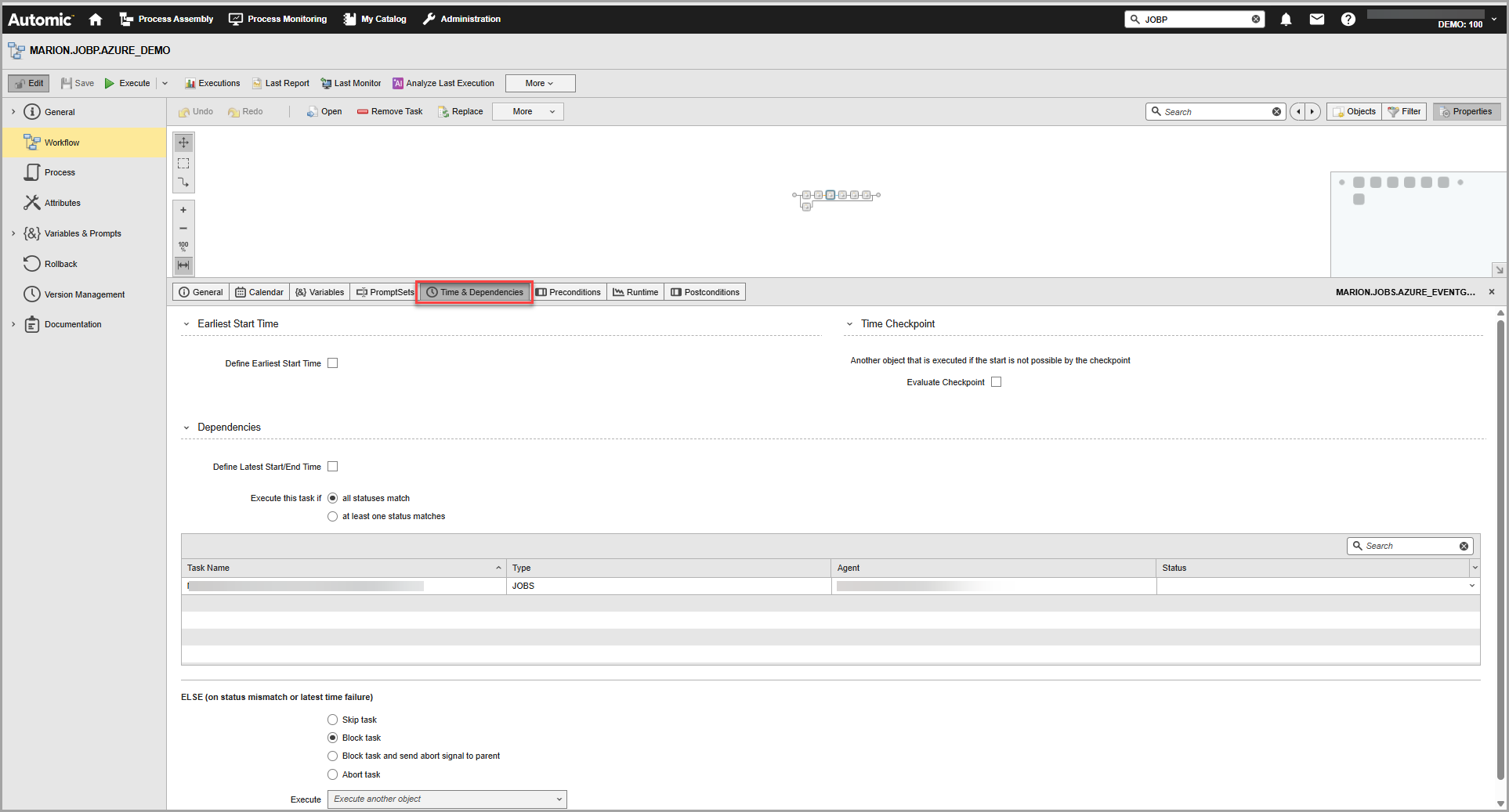
Task: Switch to the Postconditions tab
Action: click(705, 292)
